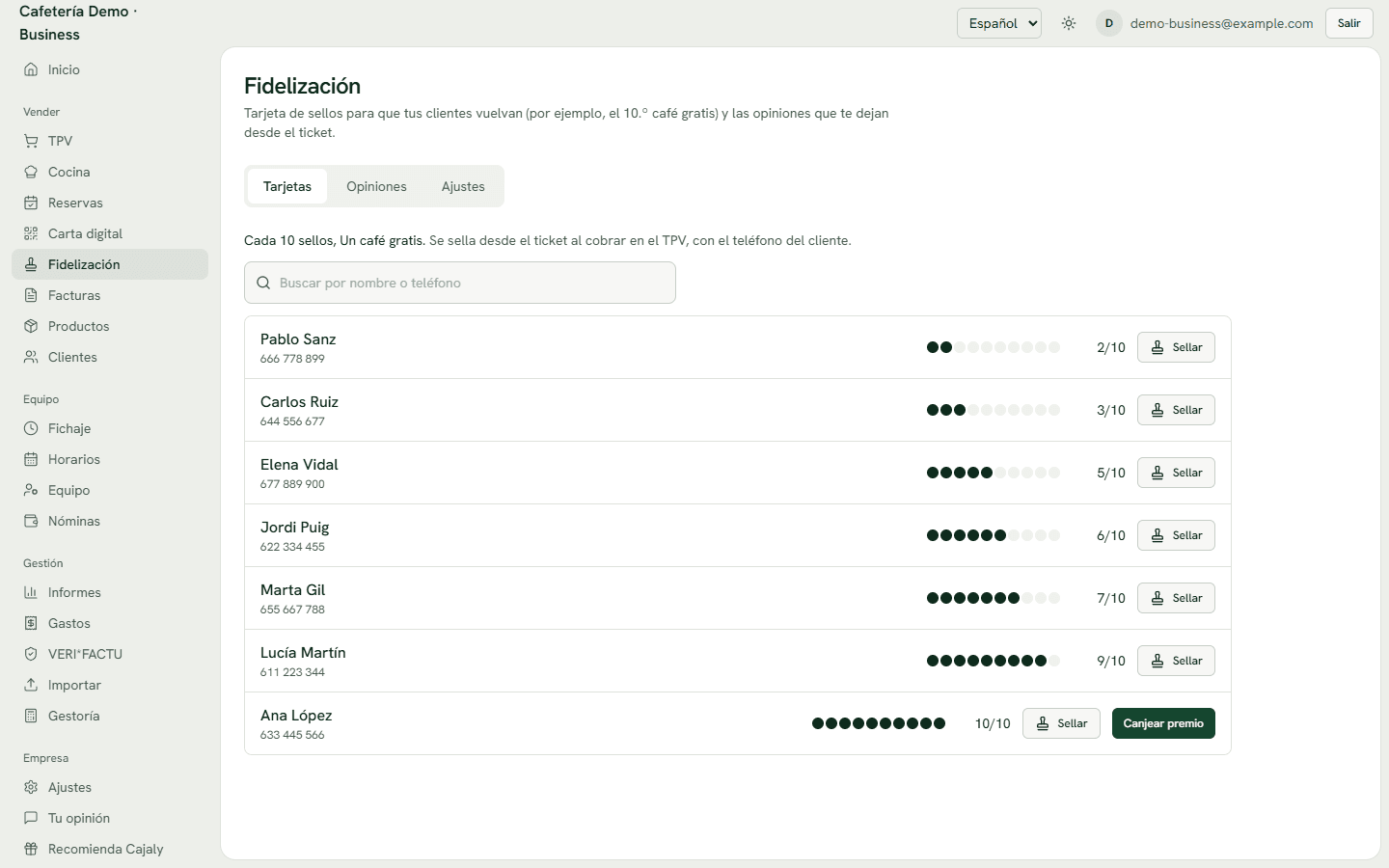Click phone number 644 556 677
Image resolution: width=1389 pixels, height=868 pixels.
click(x=292, y=421)
